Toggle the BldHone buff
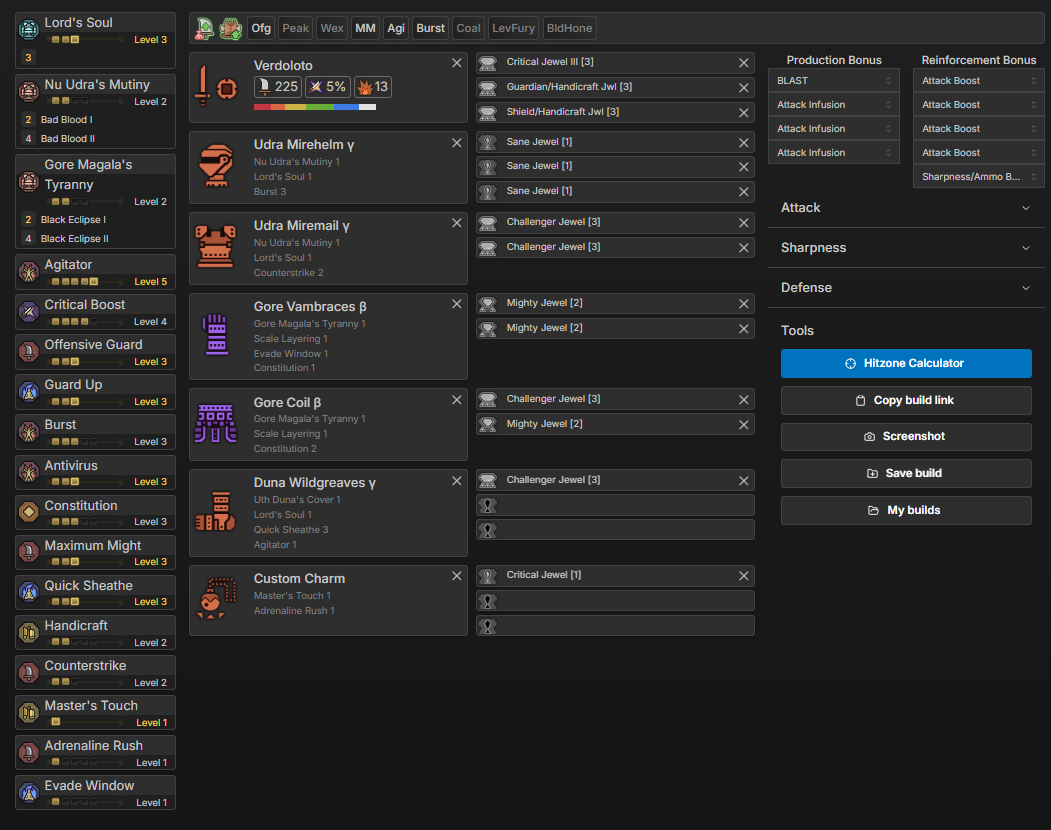This screenshot has width=1051, height=830. click(569, 28)
